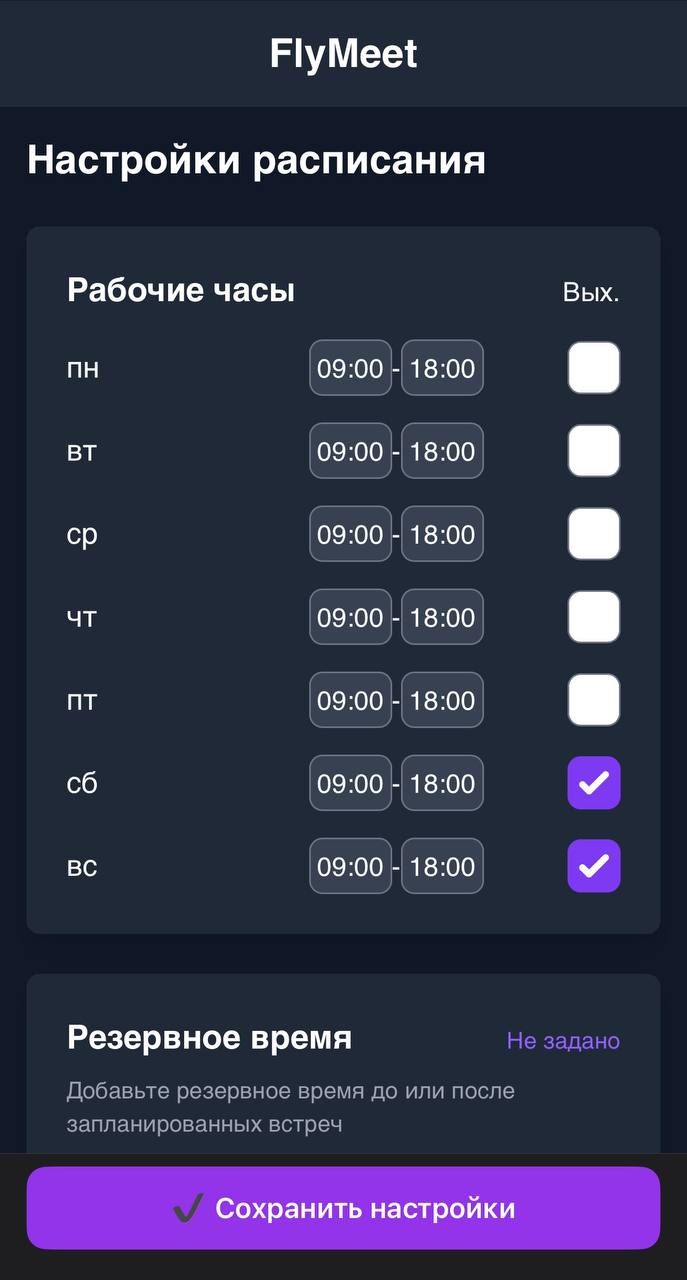
Task: Enable the чт (Thursday) day-off checkbox
Action: [593, 617]
